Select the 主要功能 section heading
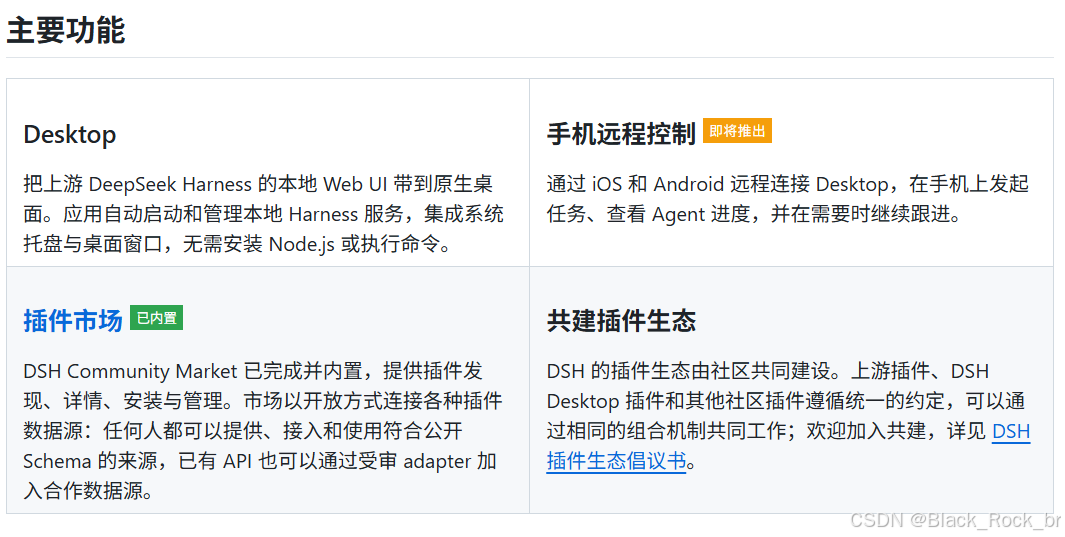 66,31
